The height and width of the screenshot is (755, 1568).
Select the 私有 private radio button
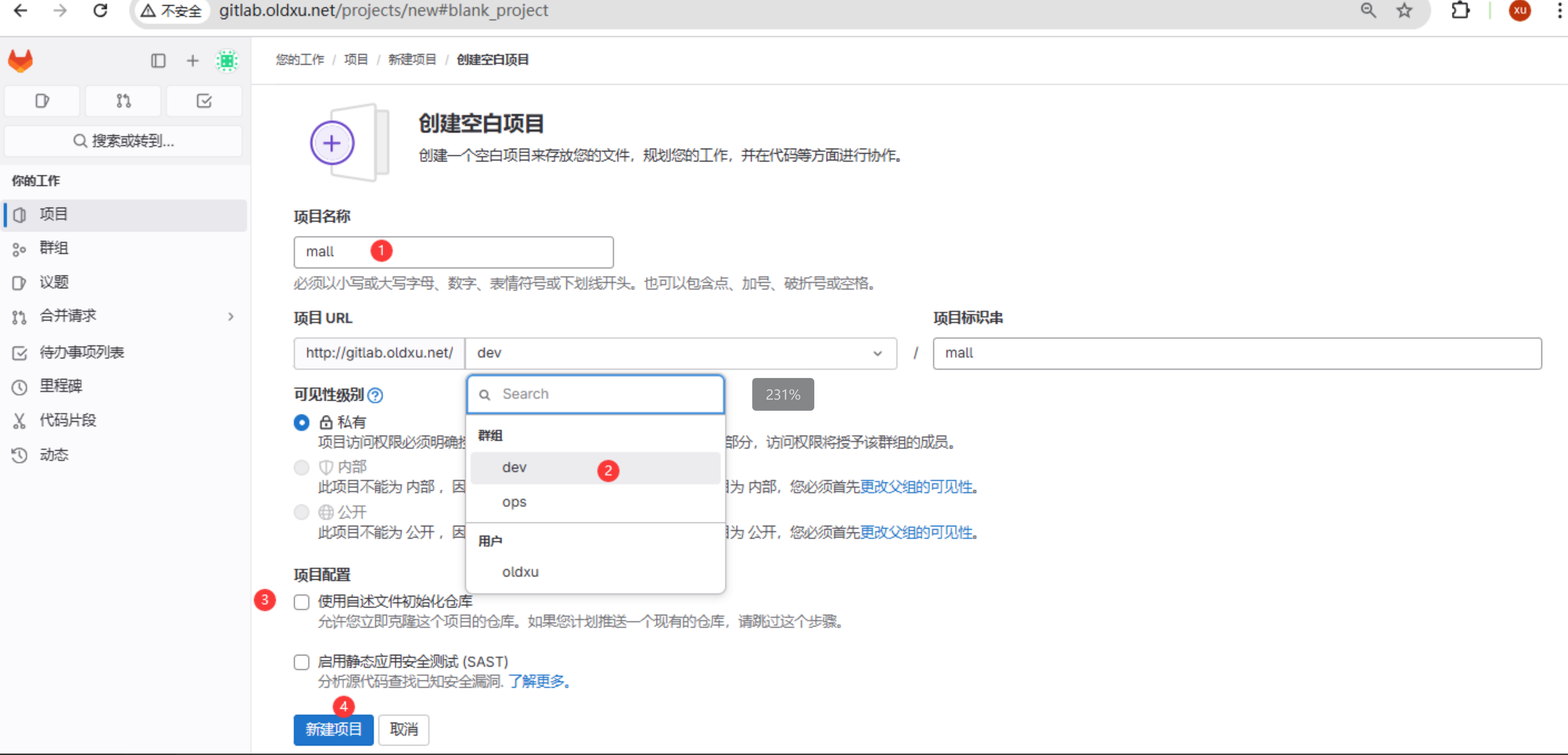(x=301, y=422)
